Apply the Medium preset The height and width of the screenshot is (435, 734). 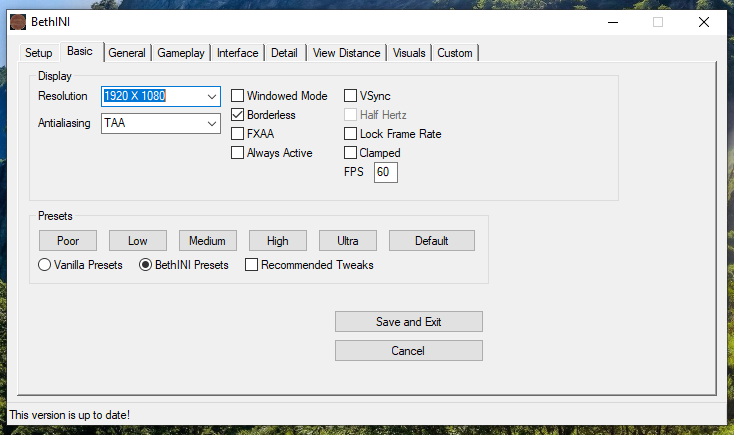click(208, 240)
